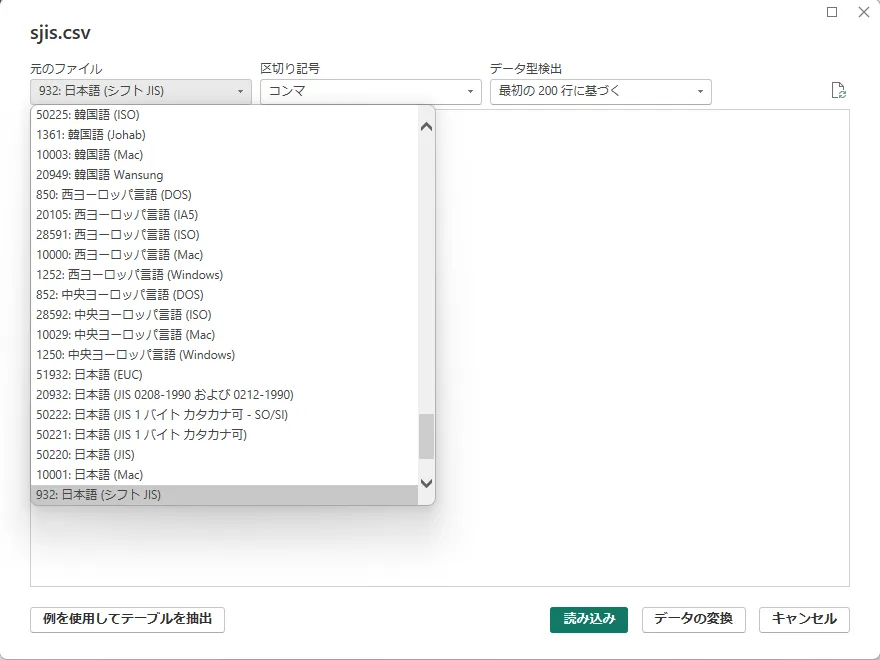Select 50222: 日本語 JIS 1バイト カタカナ可 SO/SI

pyautogui.click(x=224, y=415)
